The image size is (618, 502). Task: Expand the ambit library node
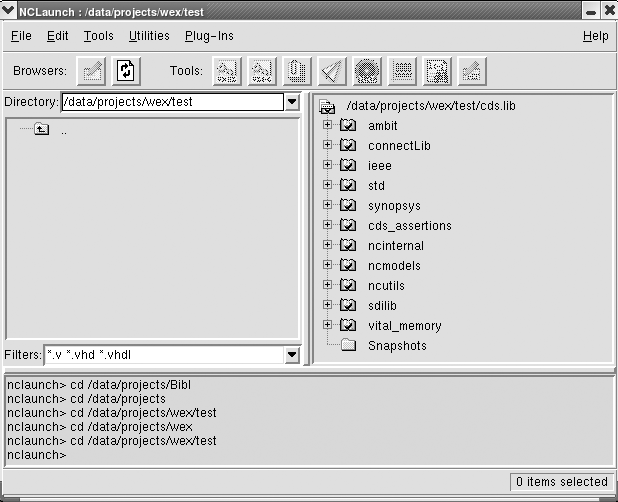327,125
